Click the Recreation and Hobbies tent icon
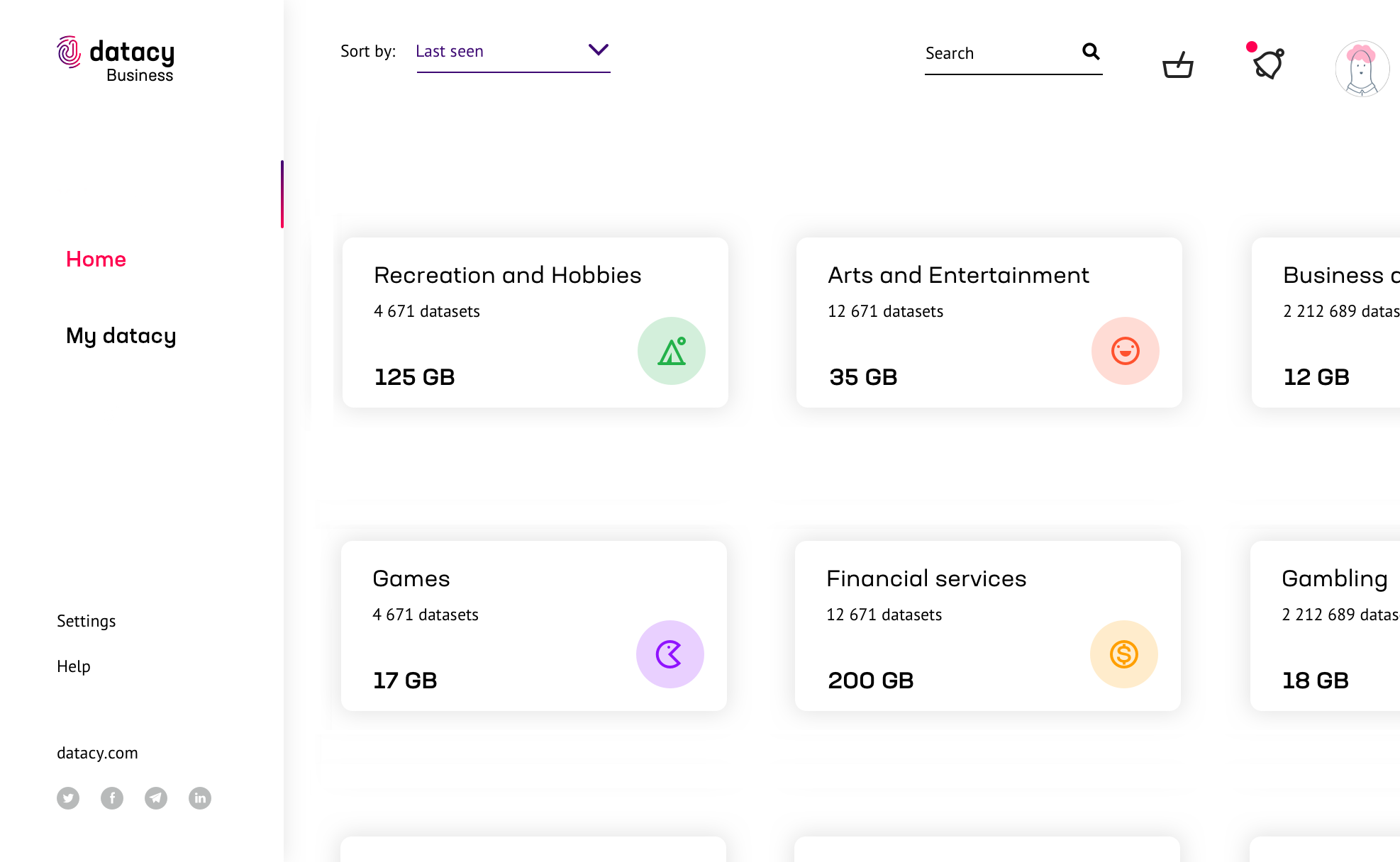The height and width of the screenshot is (862, 1400). click(671, 351)
